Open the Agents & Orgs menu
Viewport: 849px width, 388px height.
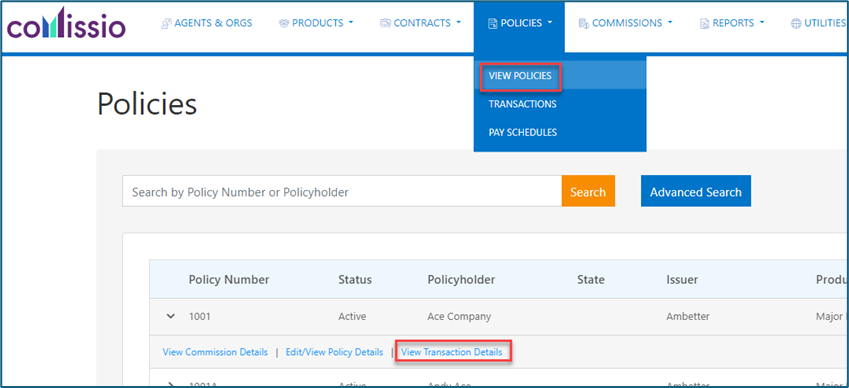[207, 23]
